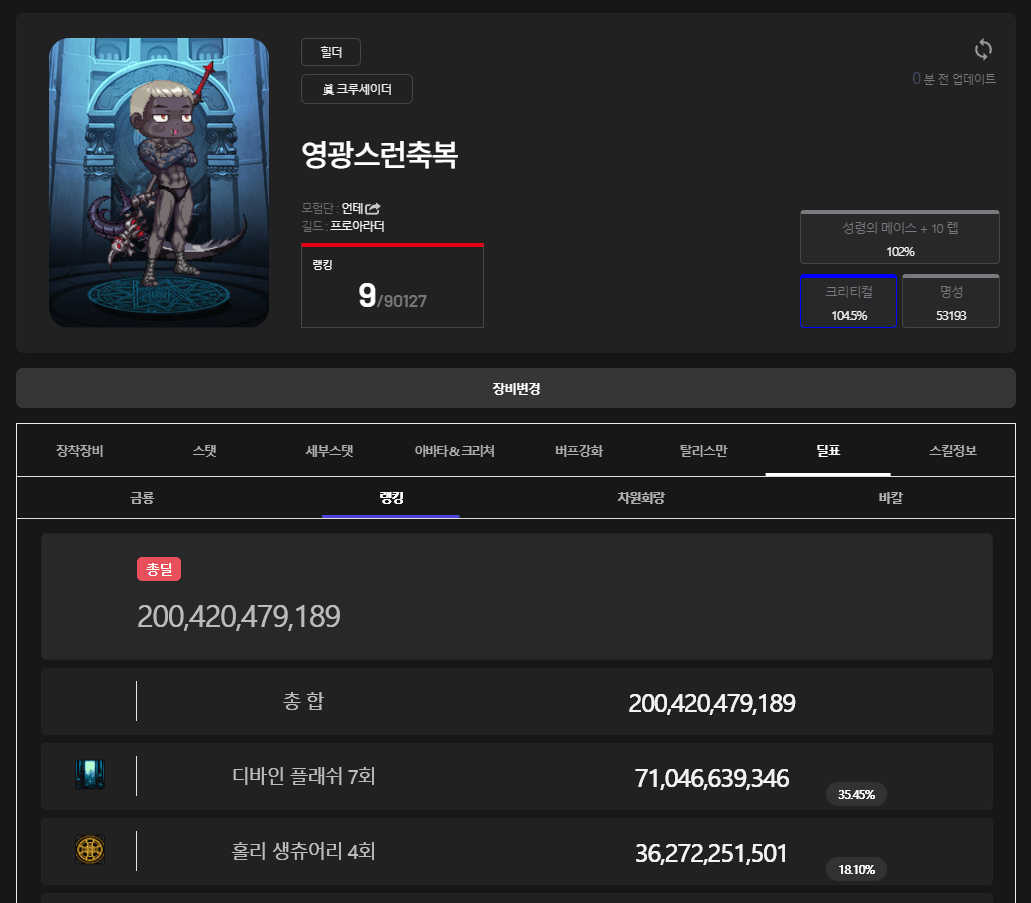This screenshot has height=903, width=1031.
Task: Select the 세부스탯 tab
Action: click(x=329, y=450)
